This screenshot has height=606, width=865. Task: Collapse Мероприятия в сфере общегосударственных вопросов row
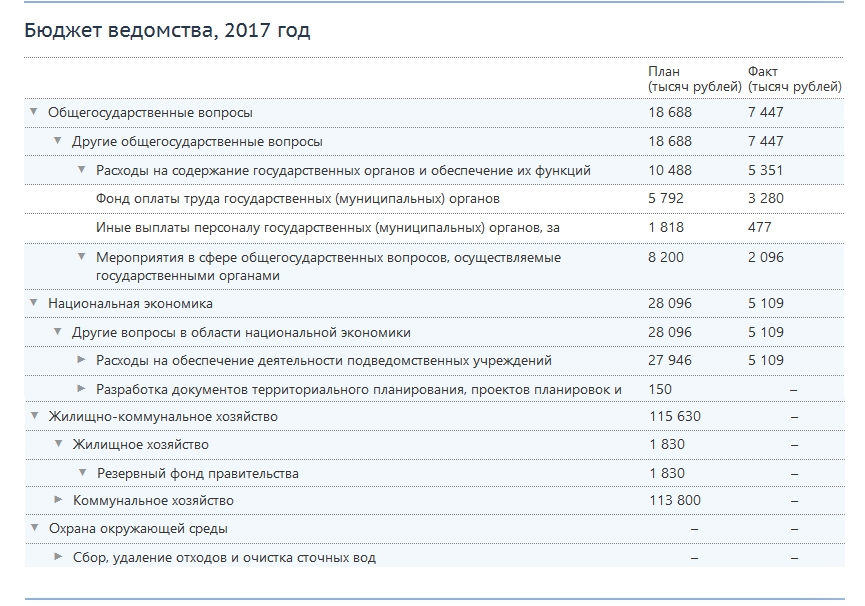coord(82,257)
